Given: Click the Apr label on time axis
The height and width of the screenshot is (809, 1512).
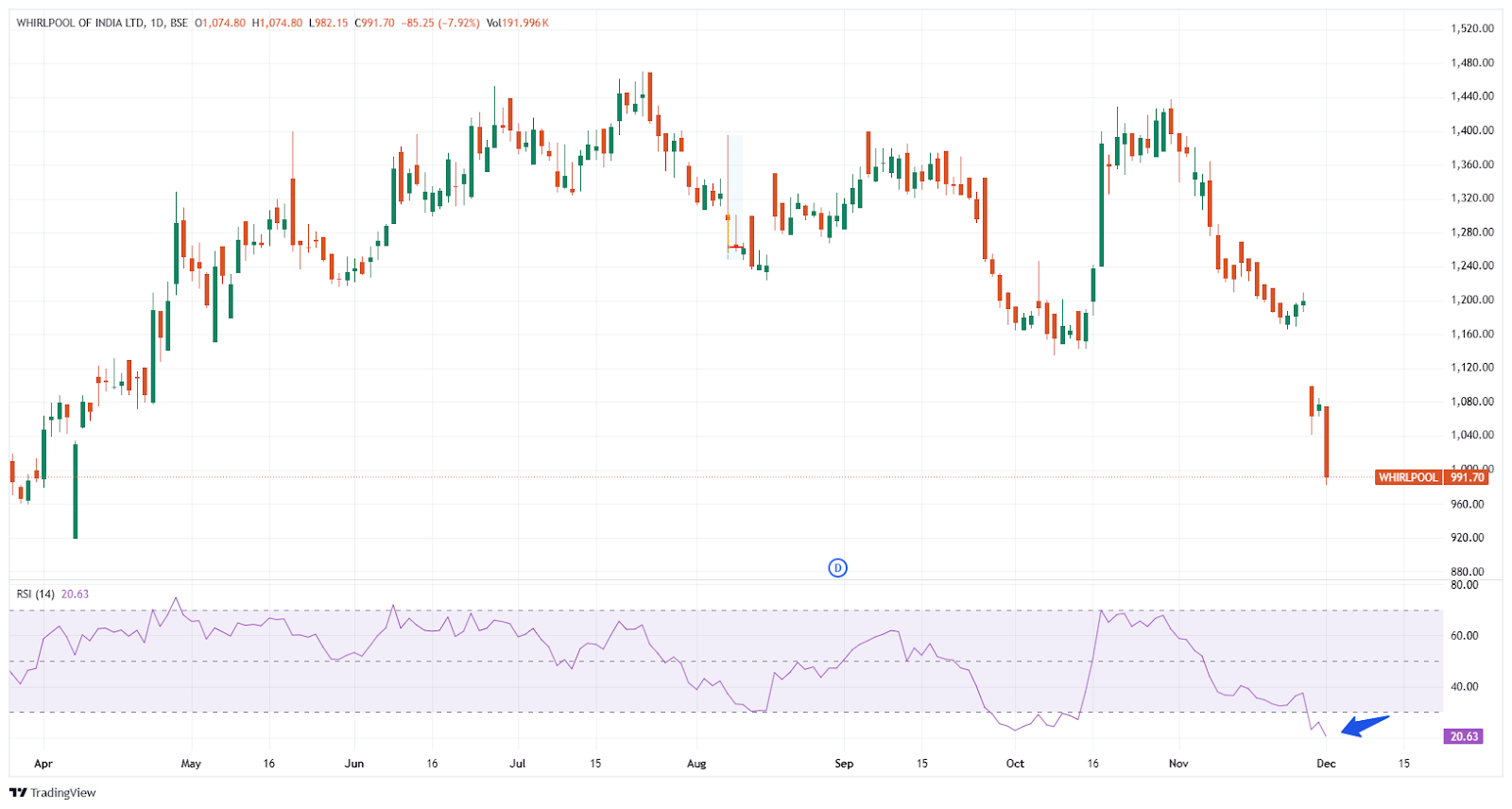Looking at the screenshot, I should pos(43,764).
